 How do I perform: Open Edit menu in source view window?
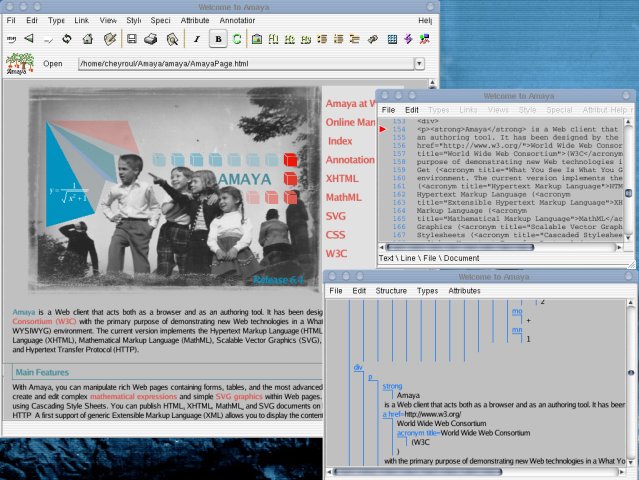point(412,110)
